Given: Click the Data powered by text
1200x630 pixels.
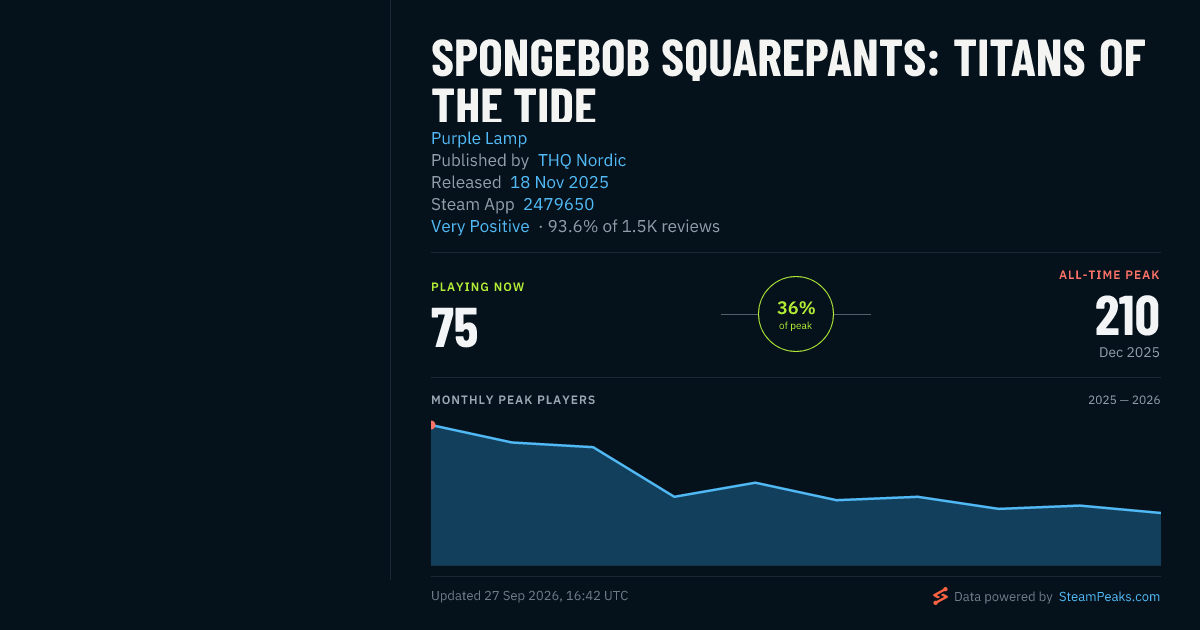Looking at the screenshot, I should click(1003, 596).
